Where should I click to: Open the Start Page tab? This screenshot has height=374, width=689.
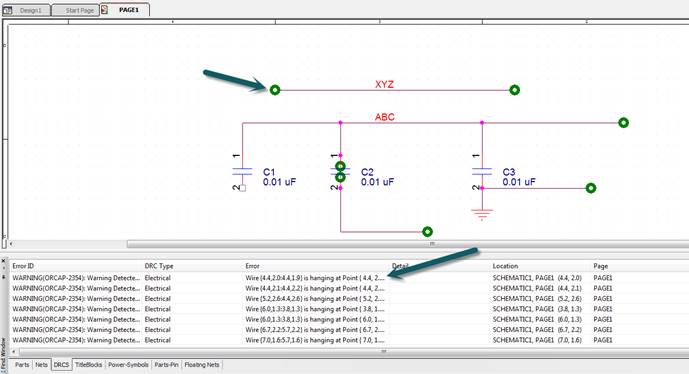(x=75, y=10)
